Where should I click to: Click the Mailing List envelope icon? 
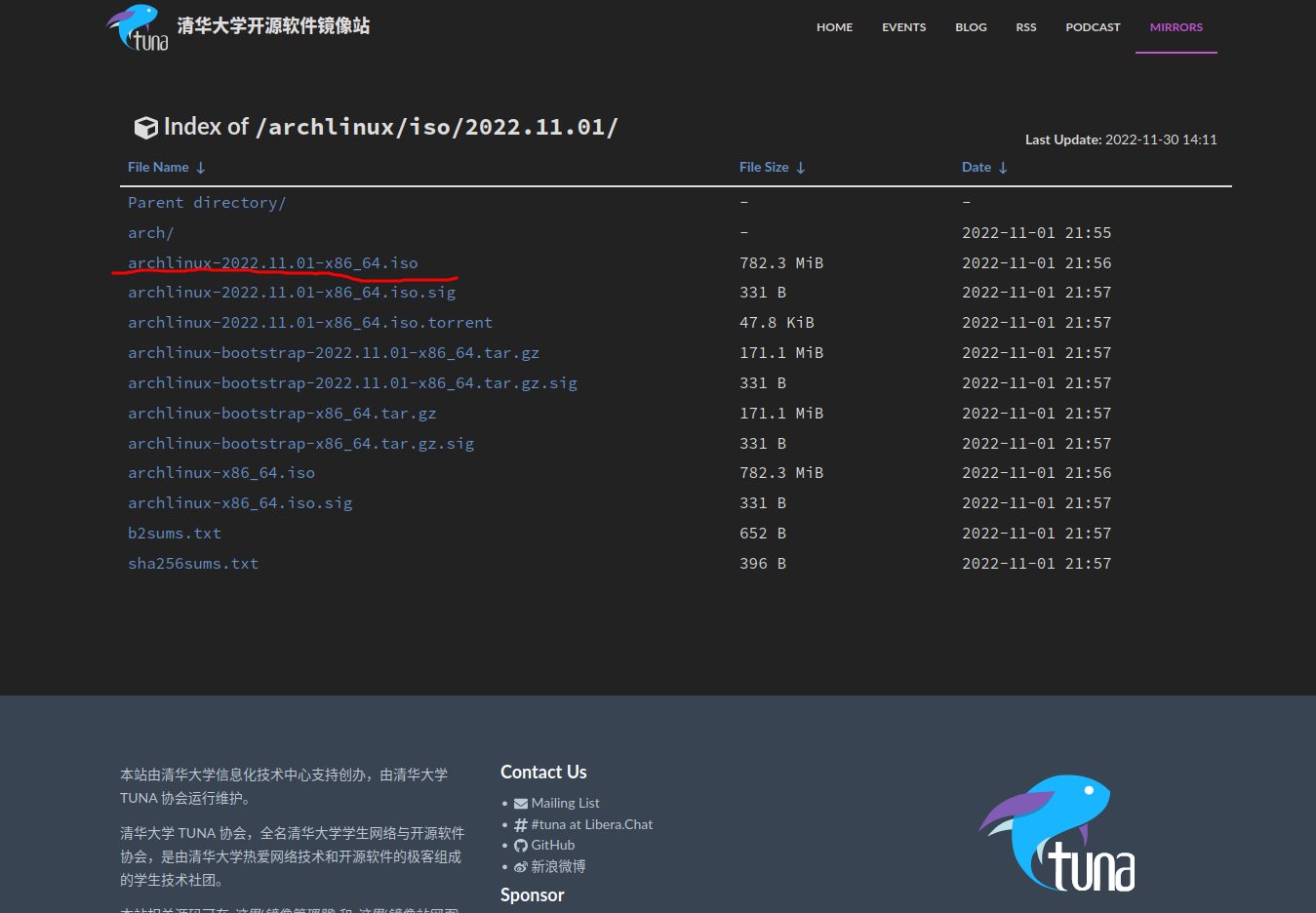520,804
